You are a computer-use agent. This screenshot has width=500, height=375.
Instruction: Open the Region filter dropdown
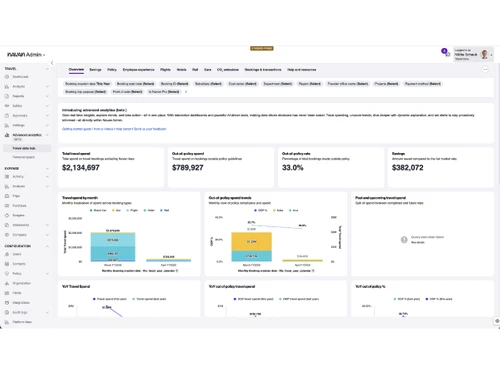coord(309,84)
